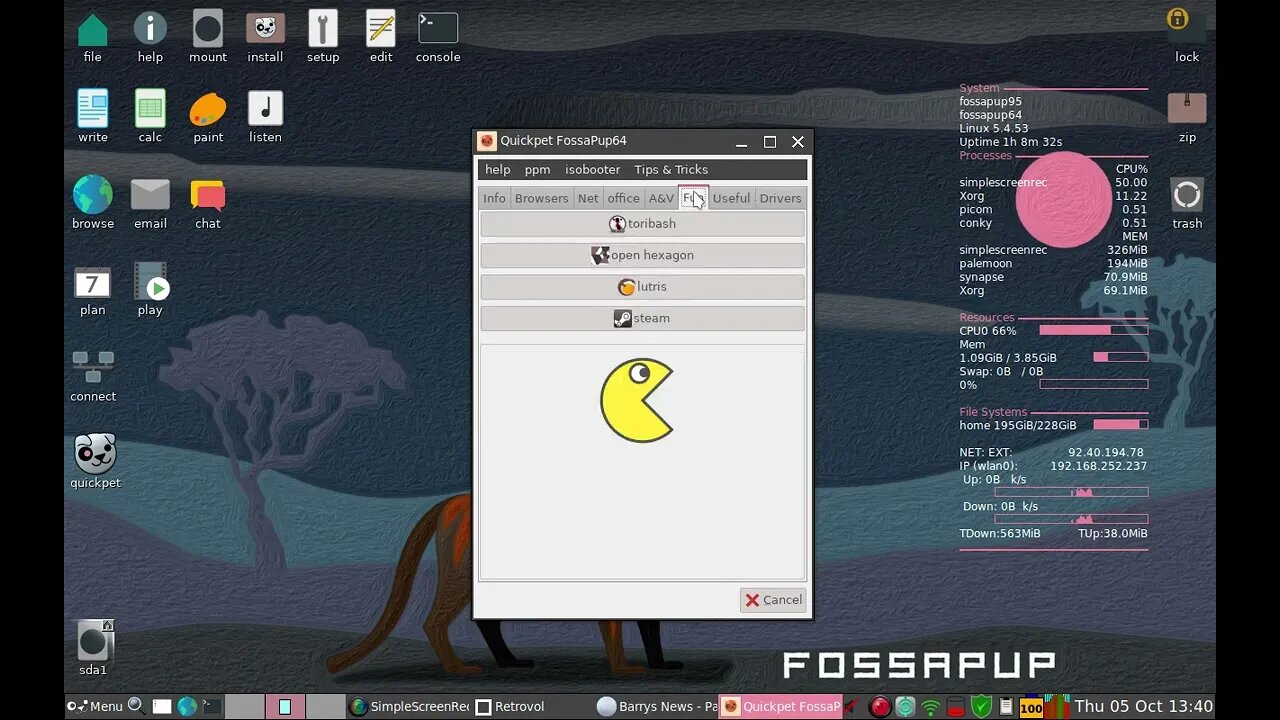This screenshot has height=720, width=1280.
Task: Click the taskbar clock Thu 05 Oct
Action: [x=1143, y=706]
